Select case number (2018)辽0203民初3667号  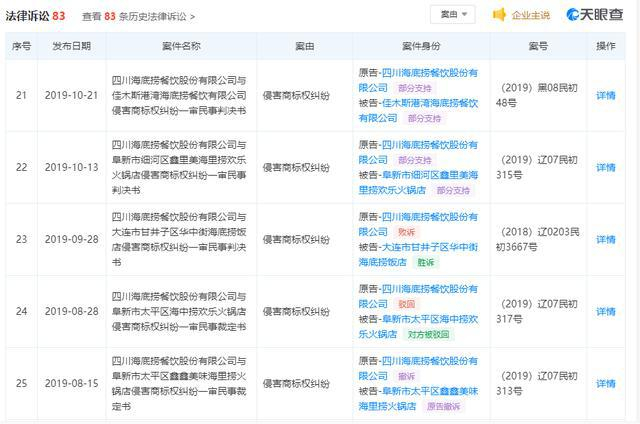[x=537, y=240]
